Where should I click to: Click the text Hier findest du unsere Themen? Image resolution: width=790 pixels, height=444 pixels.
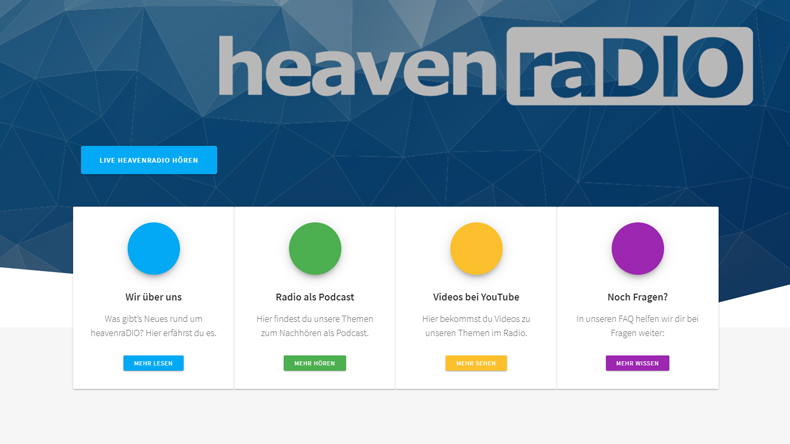point(315,319)
